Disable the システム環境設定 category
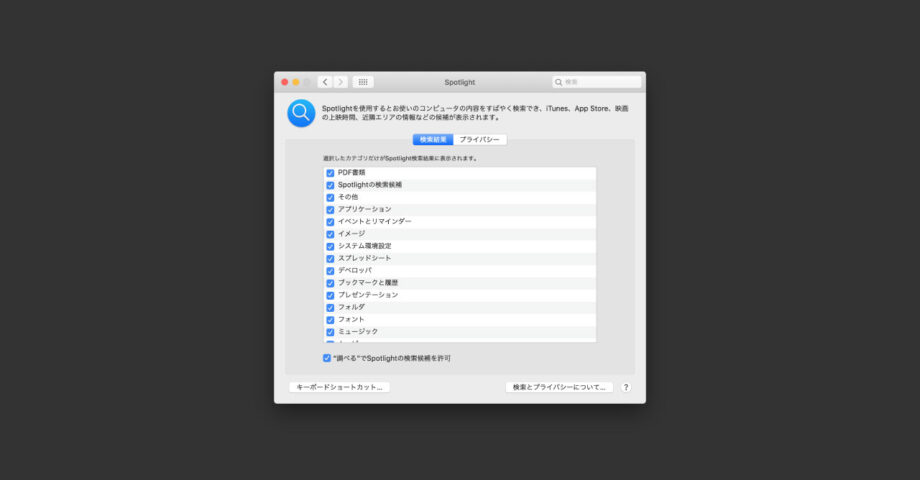This screenshot has height=480, width=920. point(330,246)
